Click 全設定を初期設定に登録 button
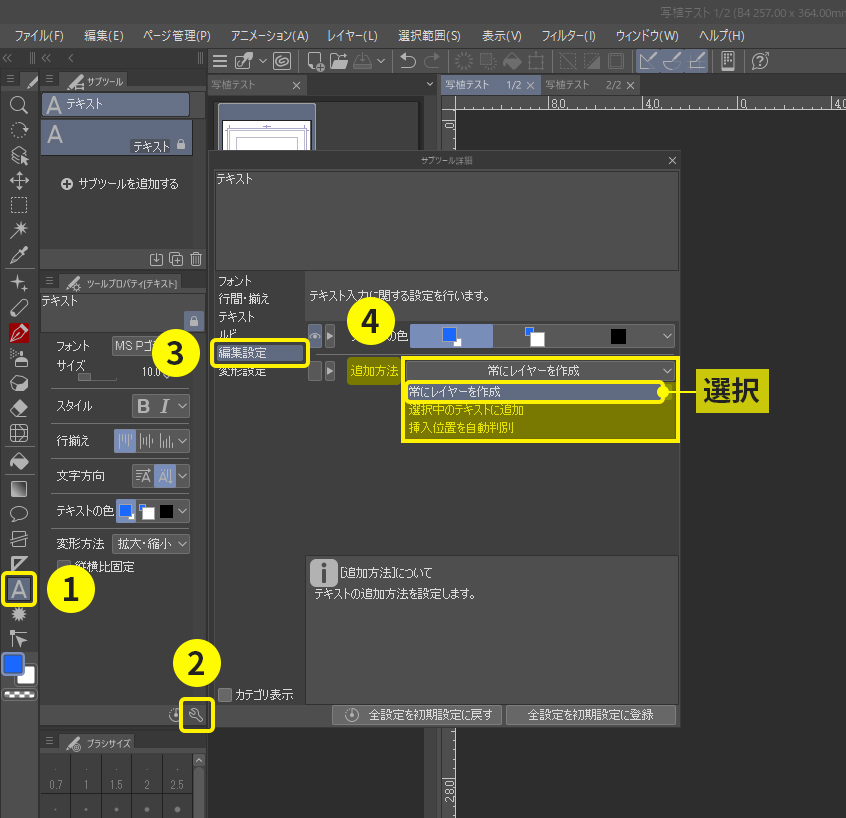The height and width of the screenshot is (818, 846). (x=590, y=715)
